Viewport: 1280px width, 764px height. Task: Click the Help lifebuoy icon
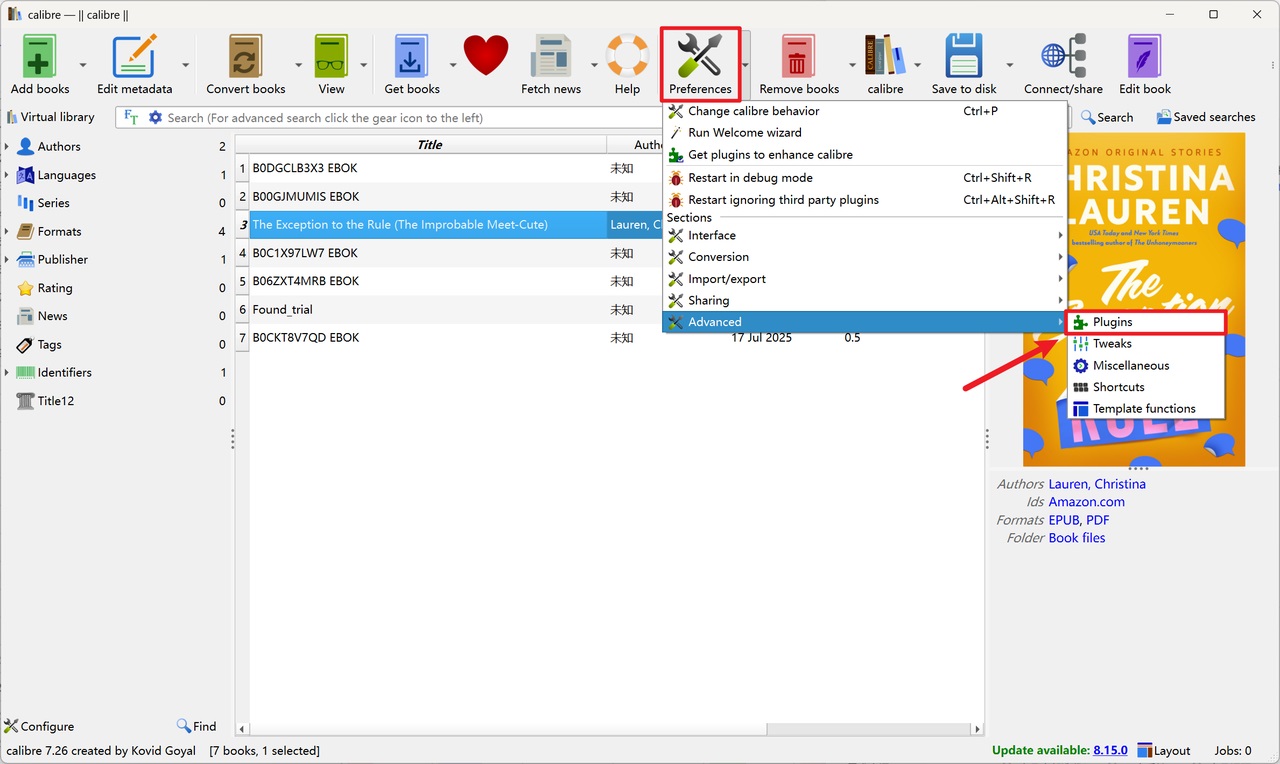click(x=627, y=57)
